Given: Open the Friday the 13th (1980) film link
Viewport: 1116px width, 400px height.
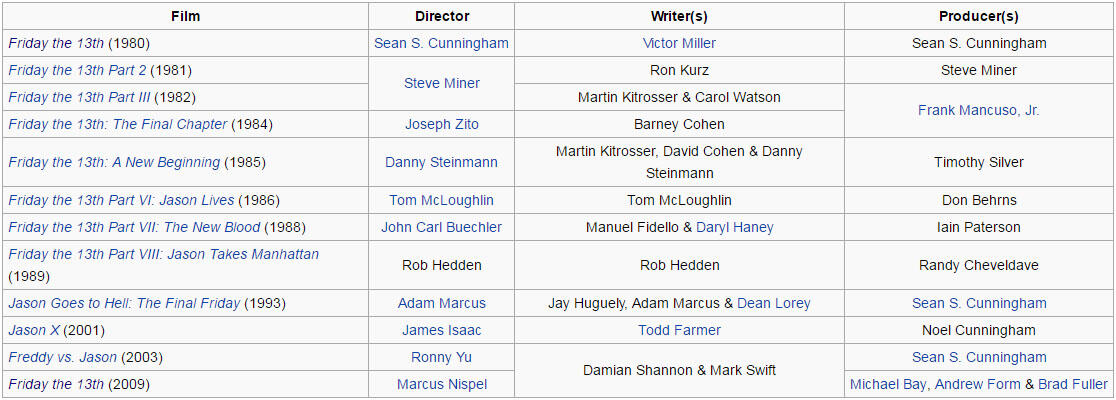Looking at the screenshot, I should 56,43.
